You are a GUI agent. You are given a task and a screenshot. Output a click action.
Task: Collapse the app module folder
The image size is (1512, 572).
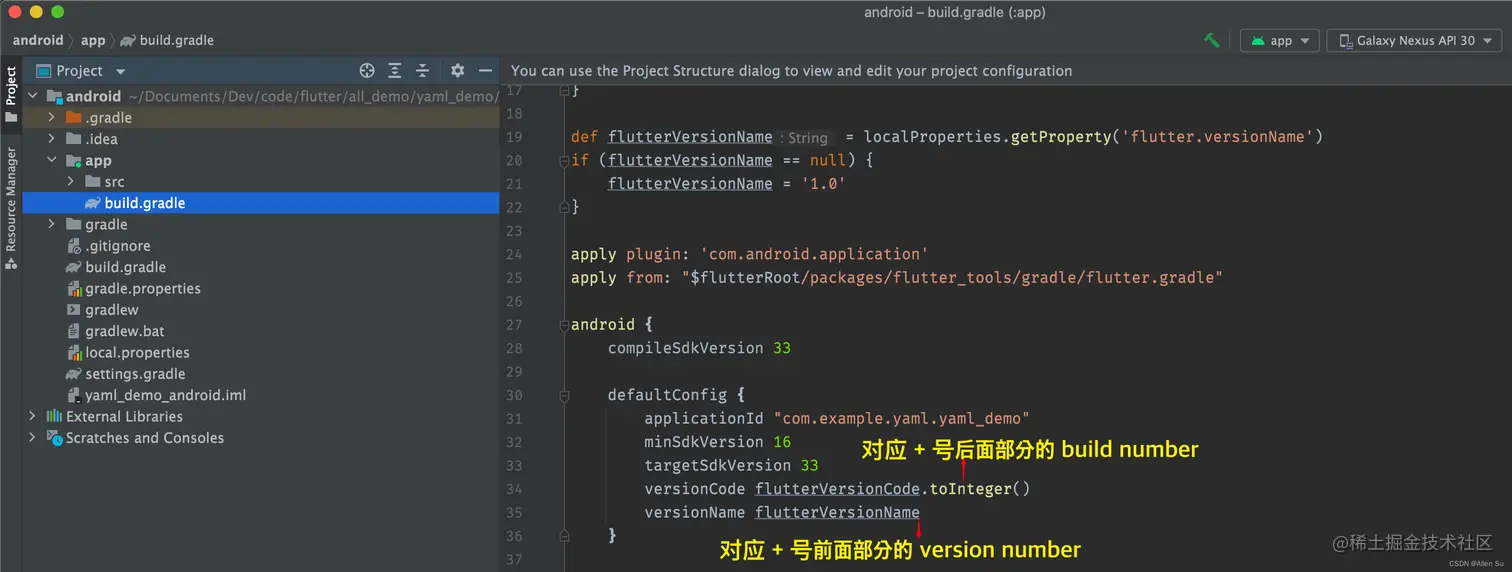pos(51,161)
